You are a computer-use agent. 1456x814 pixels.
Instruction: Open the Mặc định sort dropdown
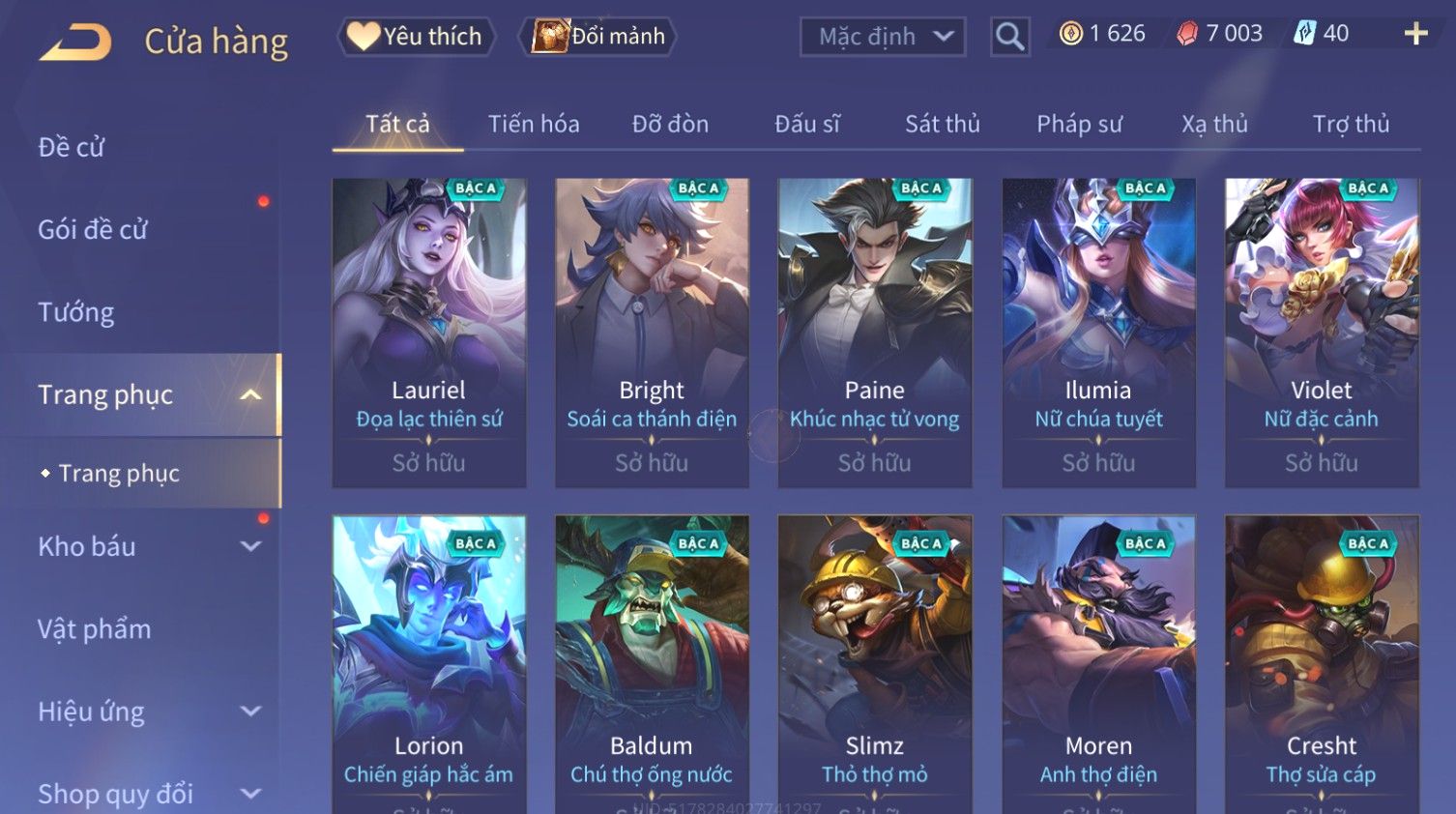point(883,37)
